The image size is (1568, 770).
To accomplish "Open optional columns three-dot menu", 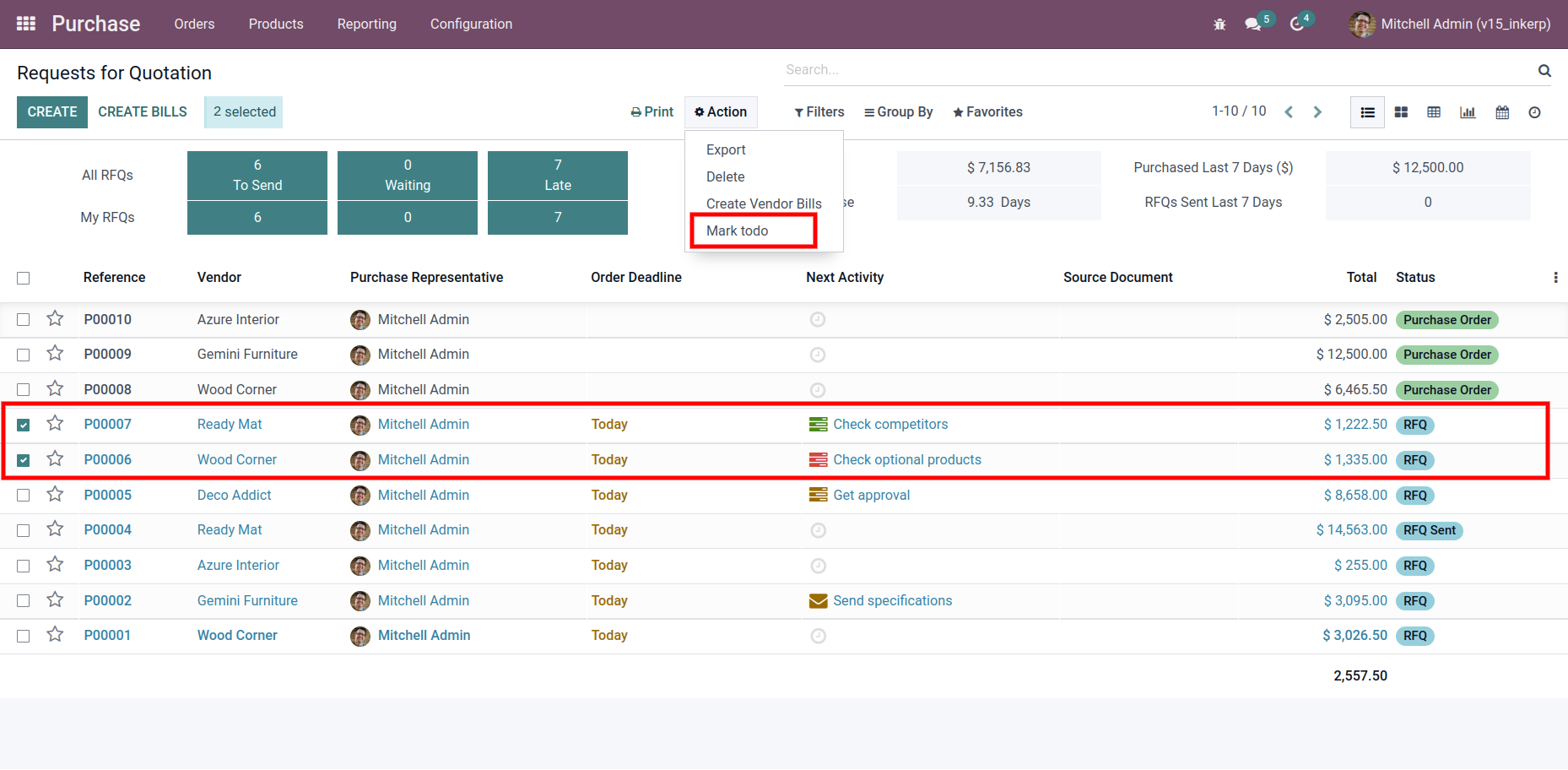I will (x=1555, y=278).
